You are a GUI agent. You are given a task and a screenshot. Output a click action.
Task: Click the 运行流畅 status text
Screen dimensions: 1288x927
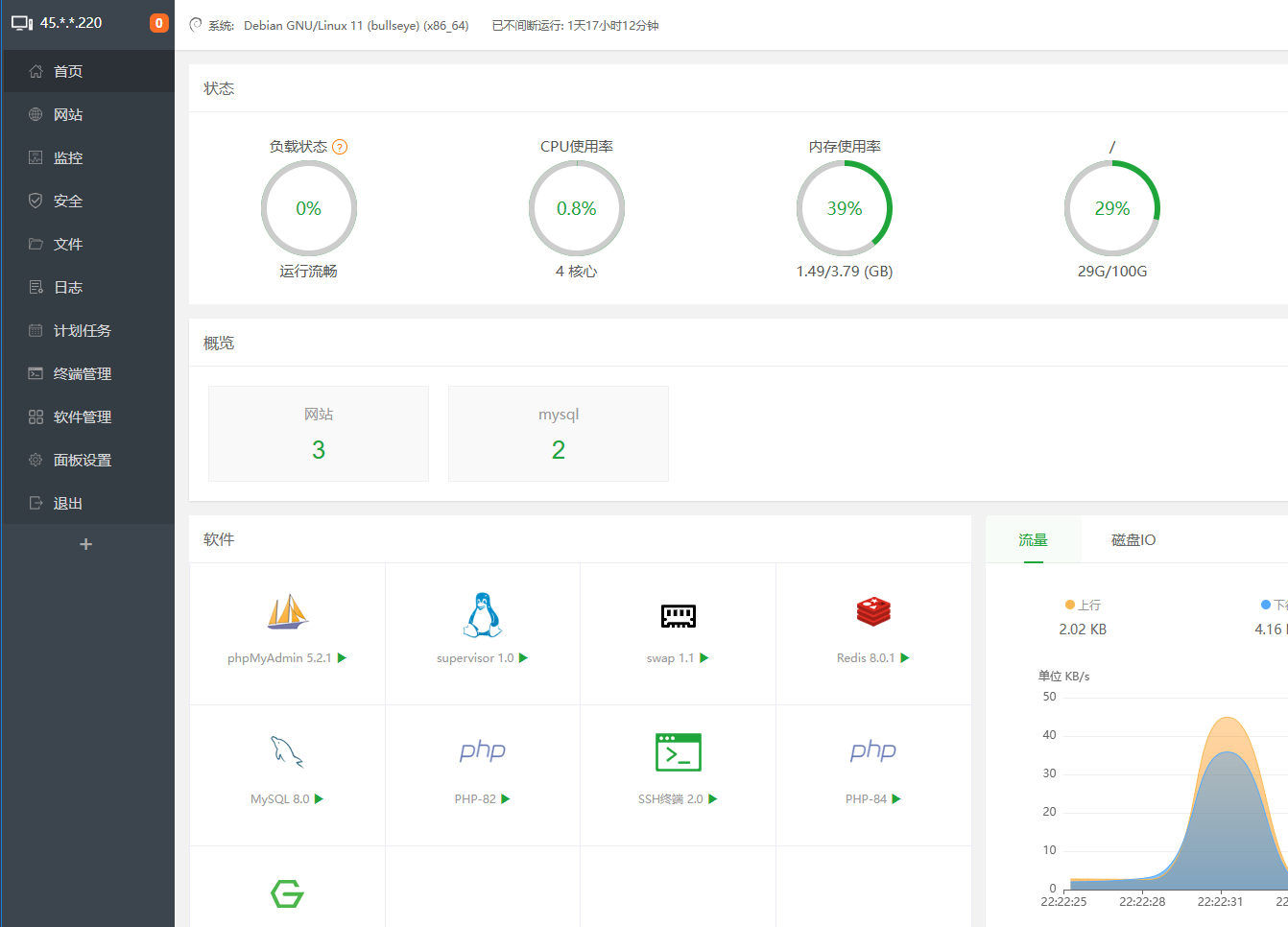[x=308, y=272]
